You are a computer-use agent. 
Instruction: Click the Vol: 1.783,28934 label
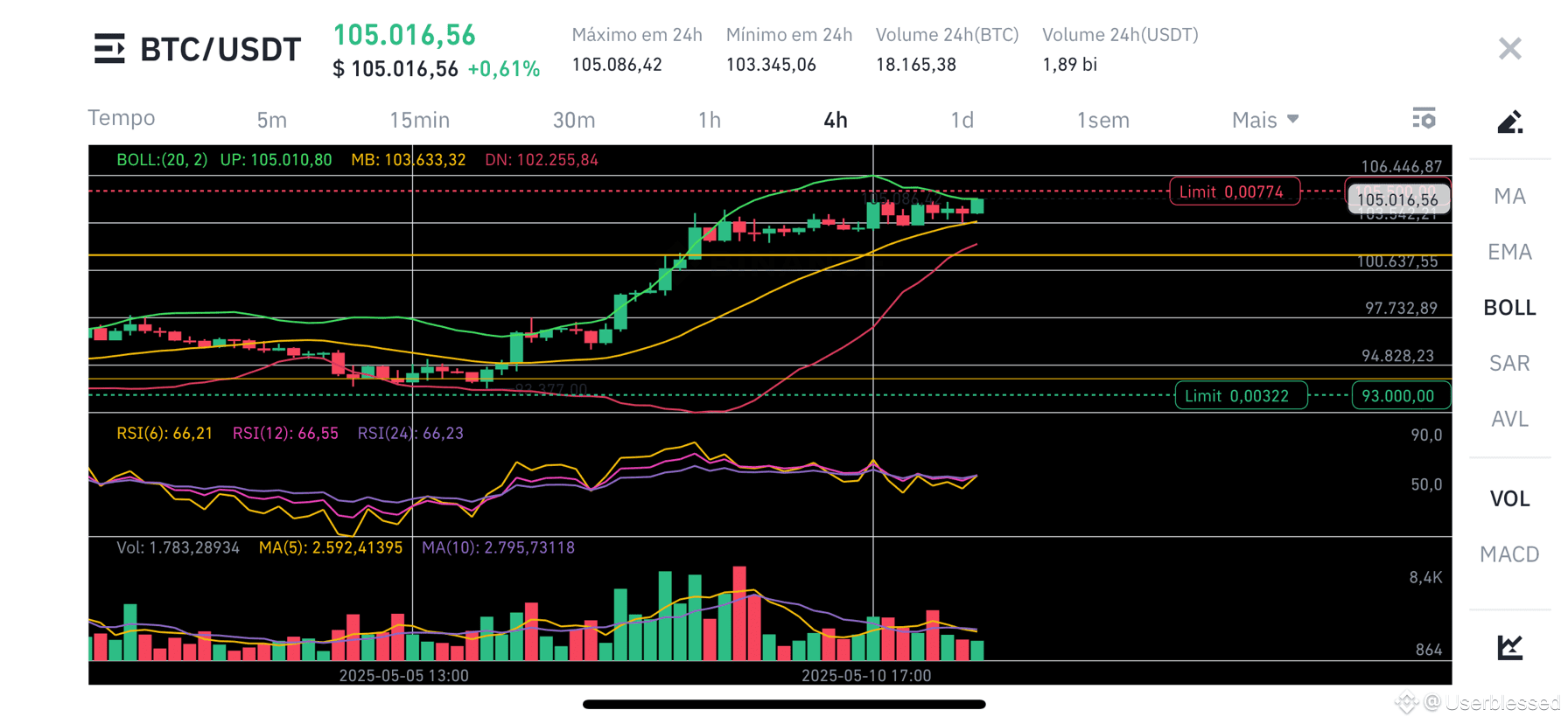point(178,548)
